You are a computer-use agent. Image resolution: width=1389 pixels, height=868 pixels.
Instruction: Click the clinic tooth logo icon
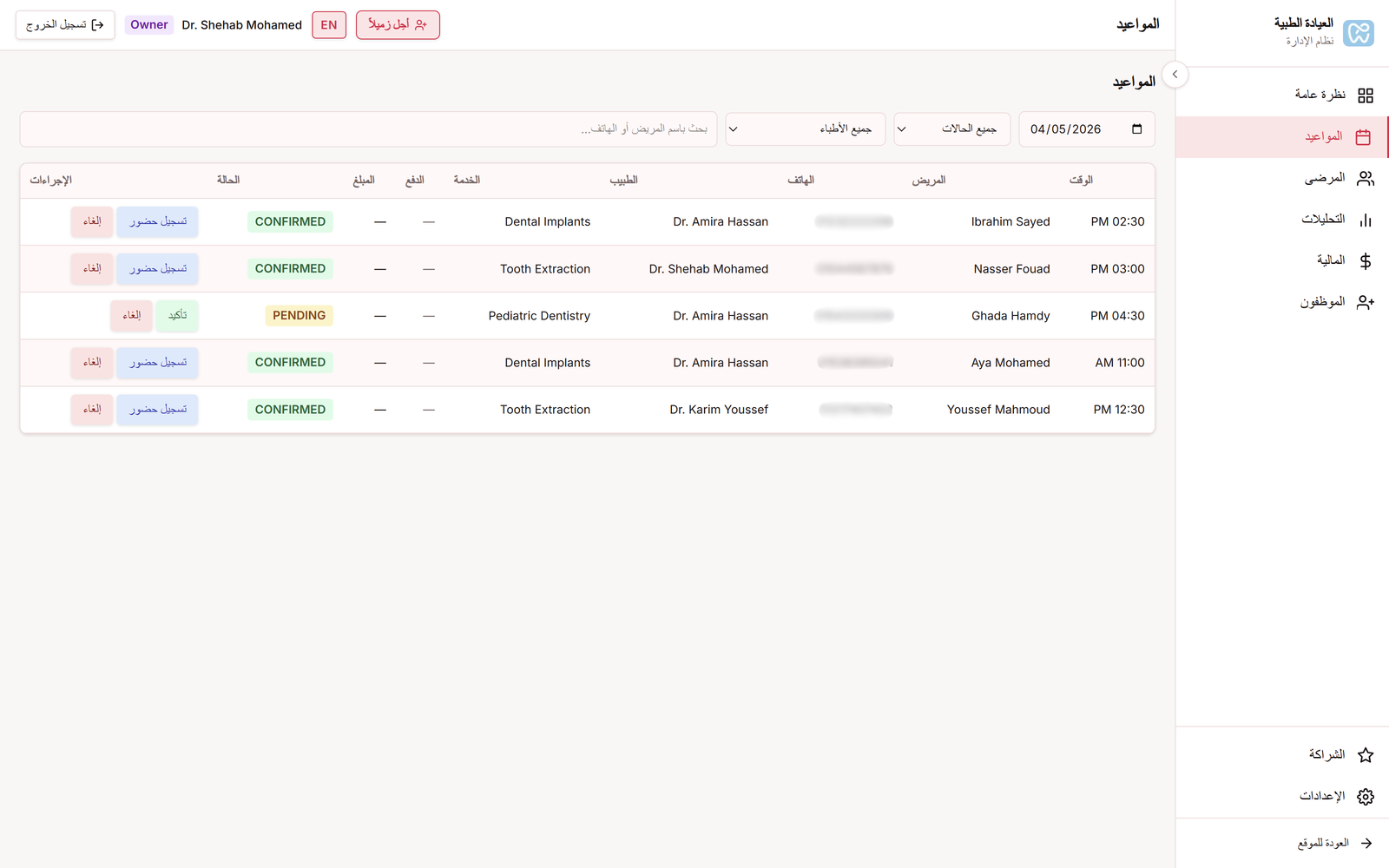[x=1358, y=33]
